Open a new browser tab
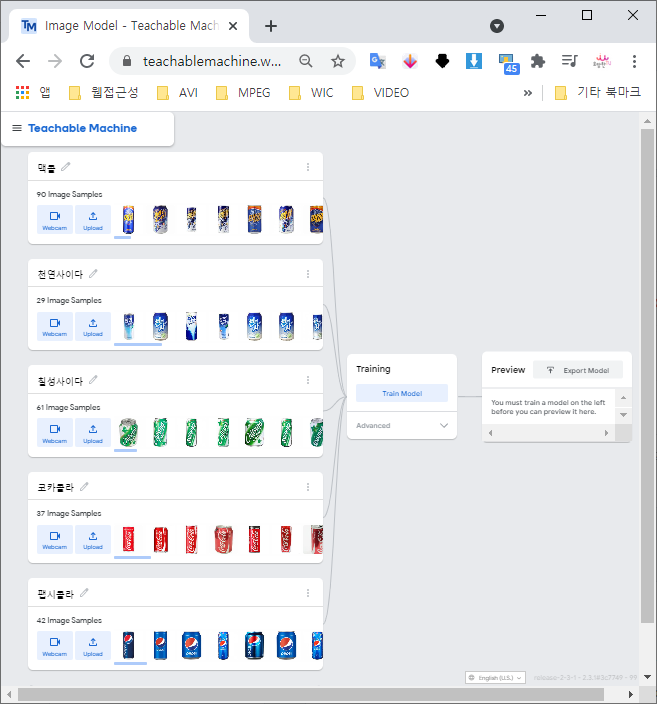657x704 pixels. pos(271,26)
